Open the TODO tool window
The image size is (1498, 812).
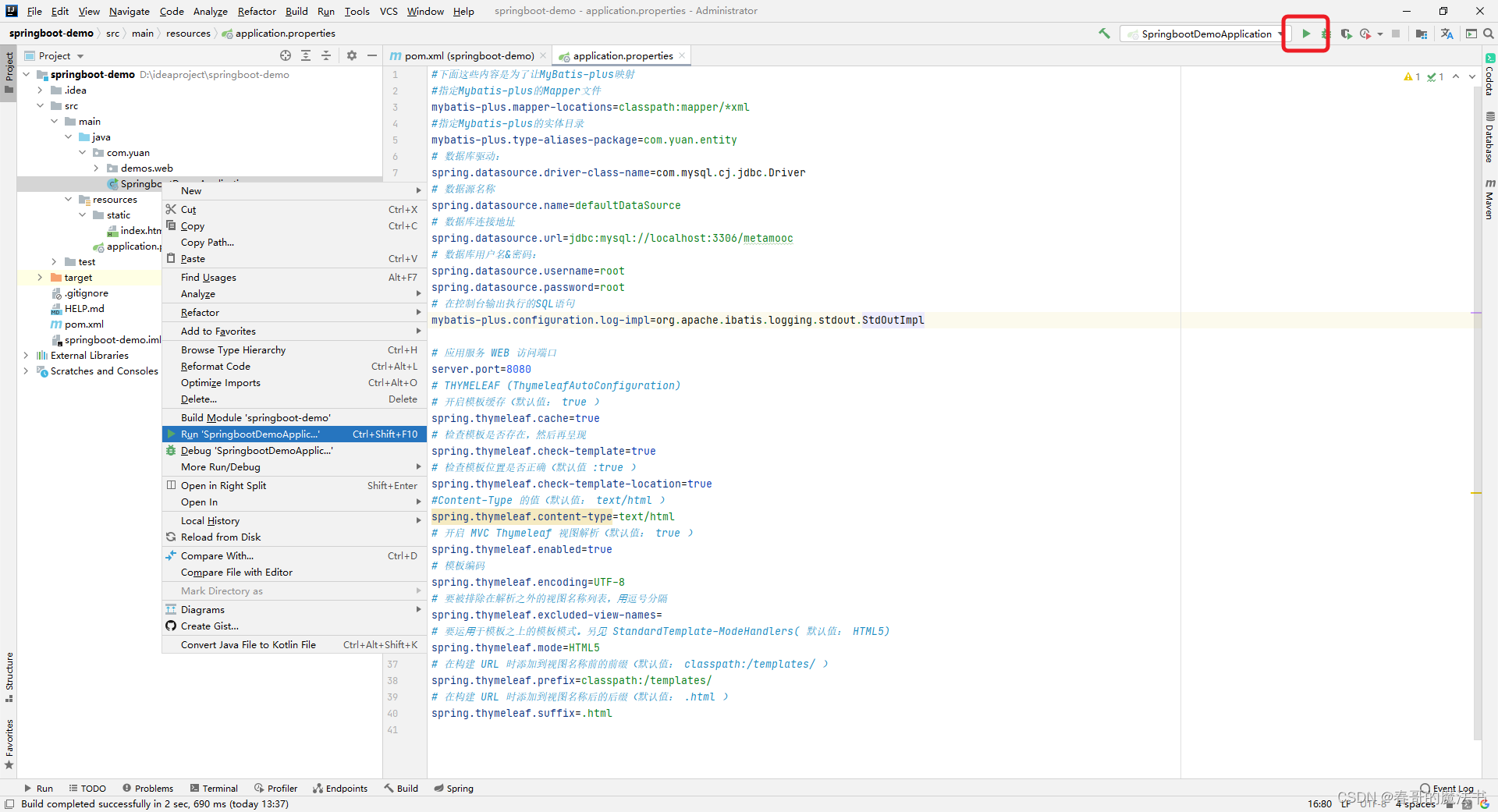coord(87,788)
